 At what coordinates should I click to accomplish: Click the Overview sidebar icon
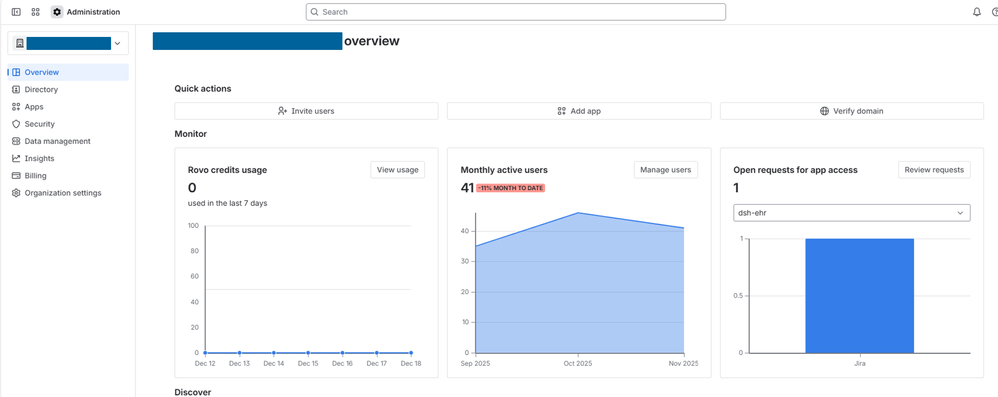(17, 73)
